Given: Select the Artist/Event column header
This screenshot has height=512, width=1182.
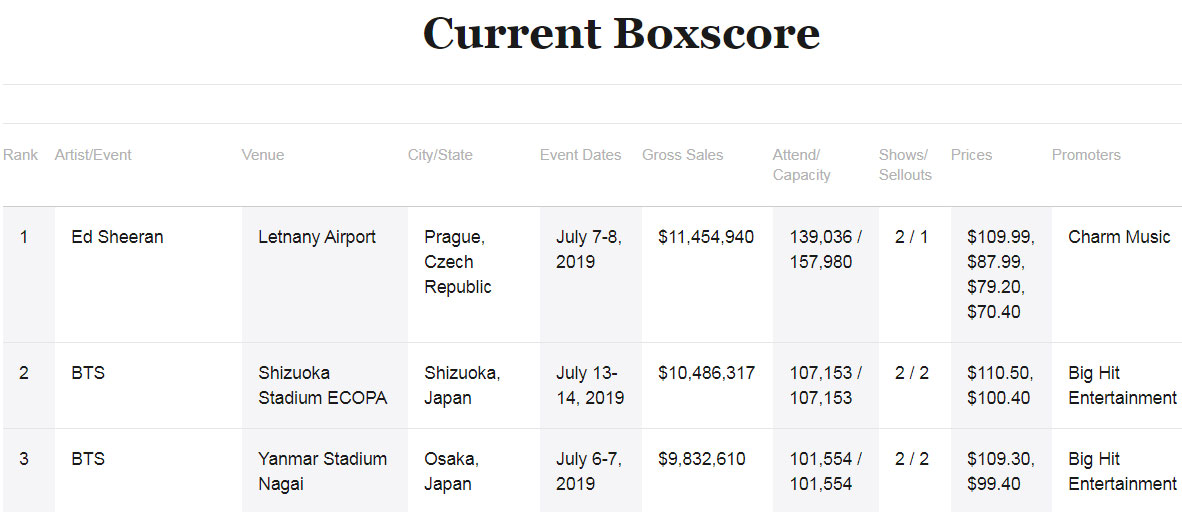Looking at the screenshot, I should (x=93, y=155).
